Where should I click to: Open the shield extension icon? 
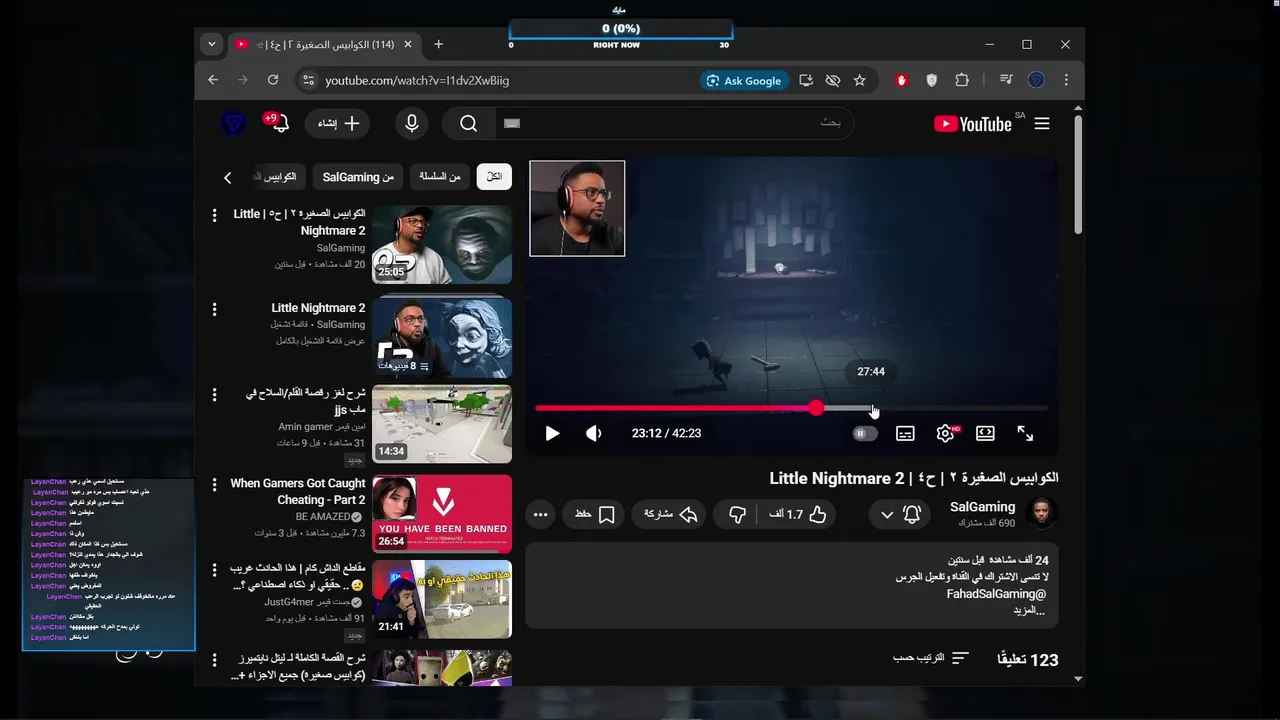(x=932, y=80)
